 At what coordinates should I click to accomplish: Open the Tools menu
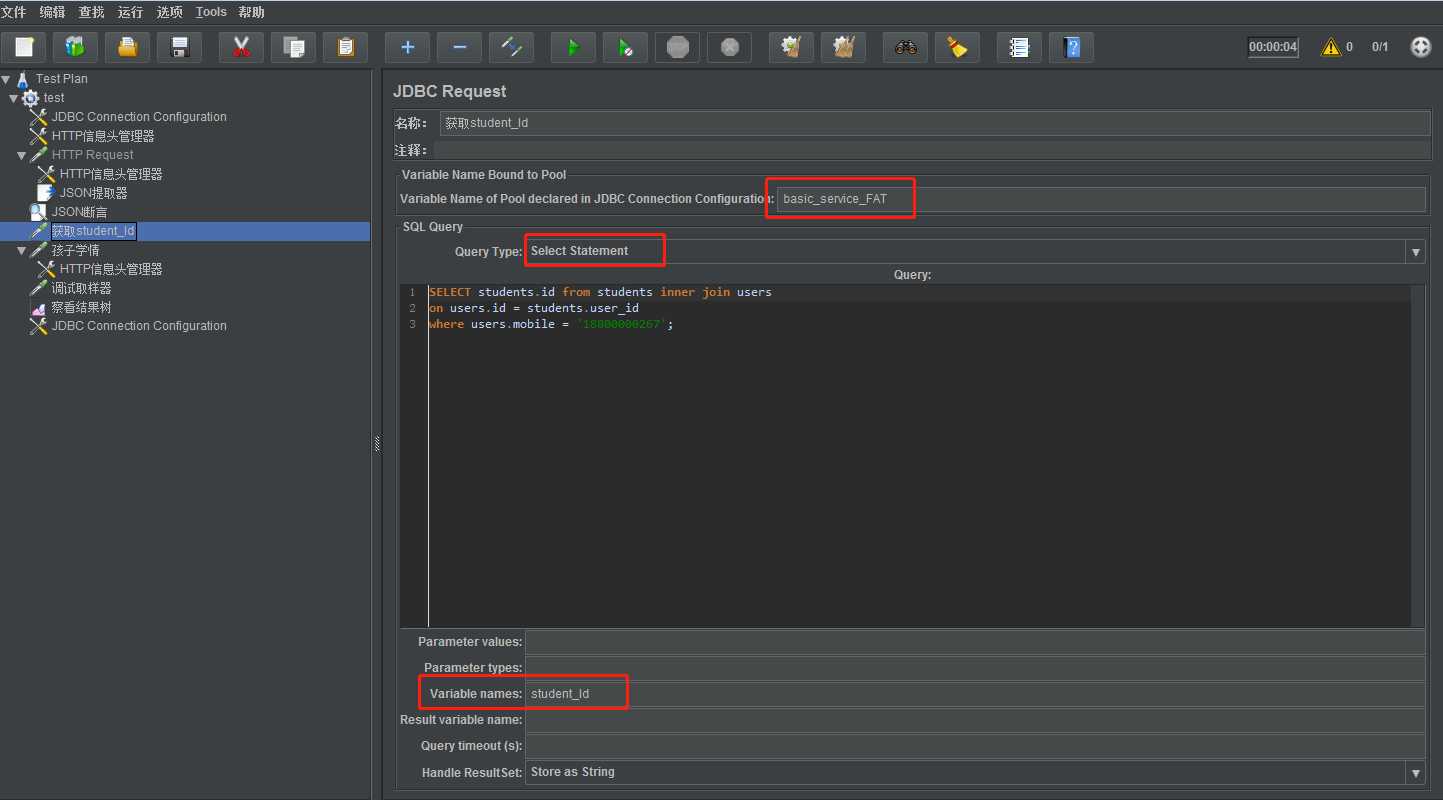click(x=211, y=12)
